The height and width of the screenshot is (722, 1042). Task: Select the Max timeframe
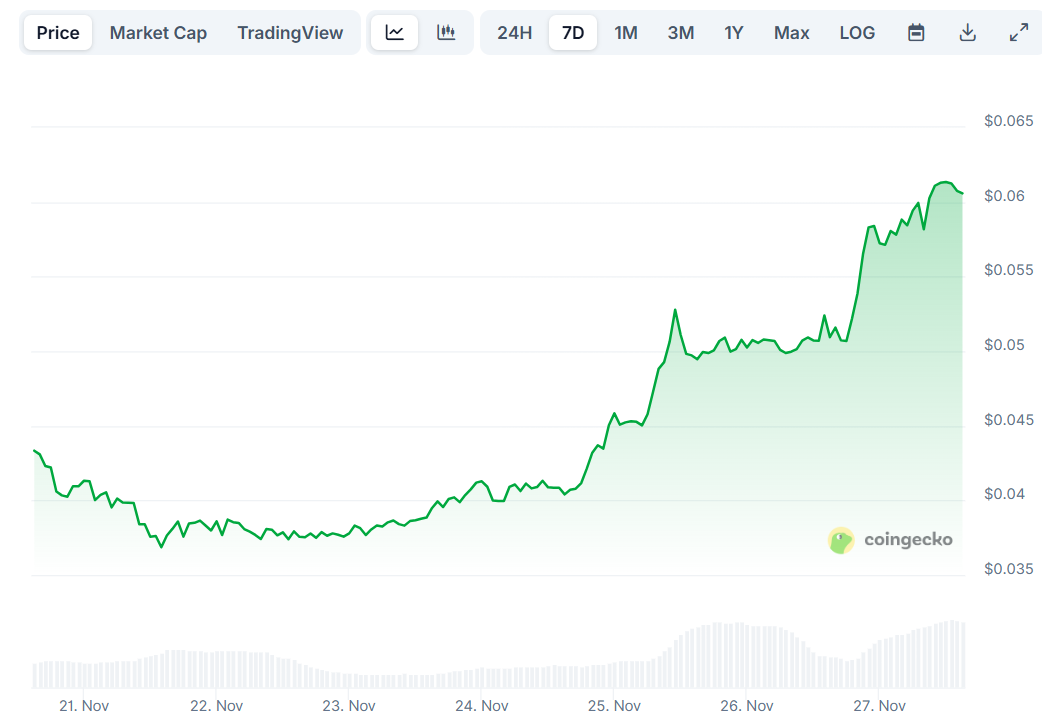coord(791,32)
